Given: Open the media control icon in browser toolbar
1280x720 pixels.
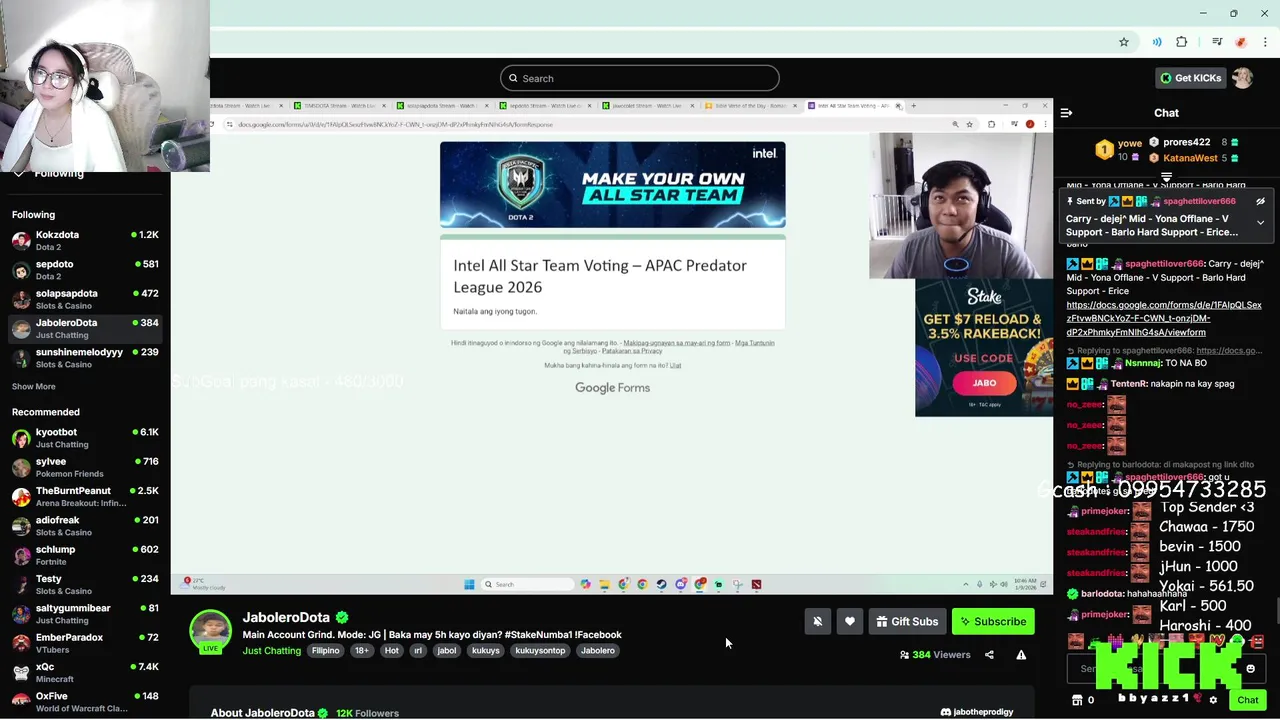Looking at the screenshot, I should click(1217, 42).
